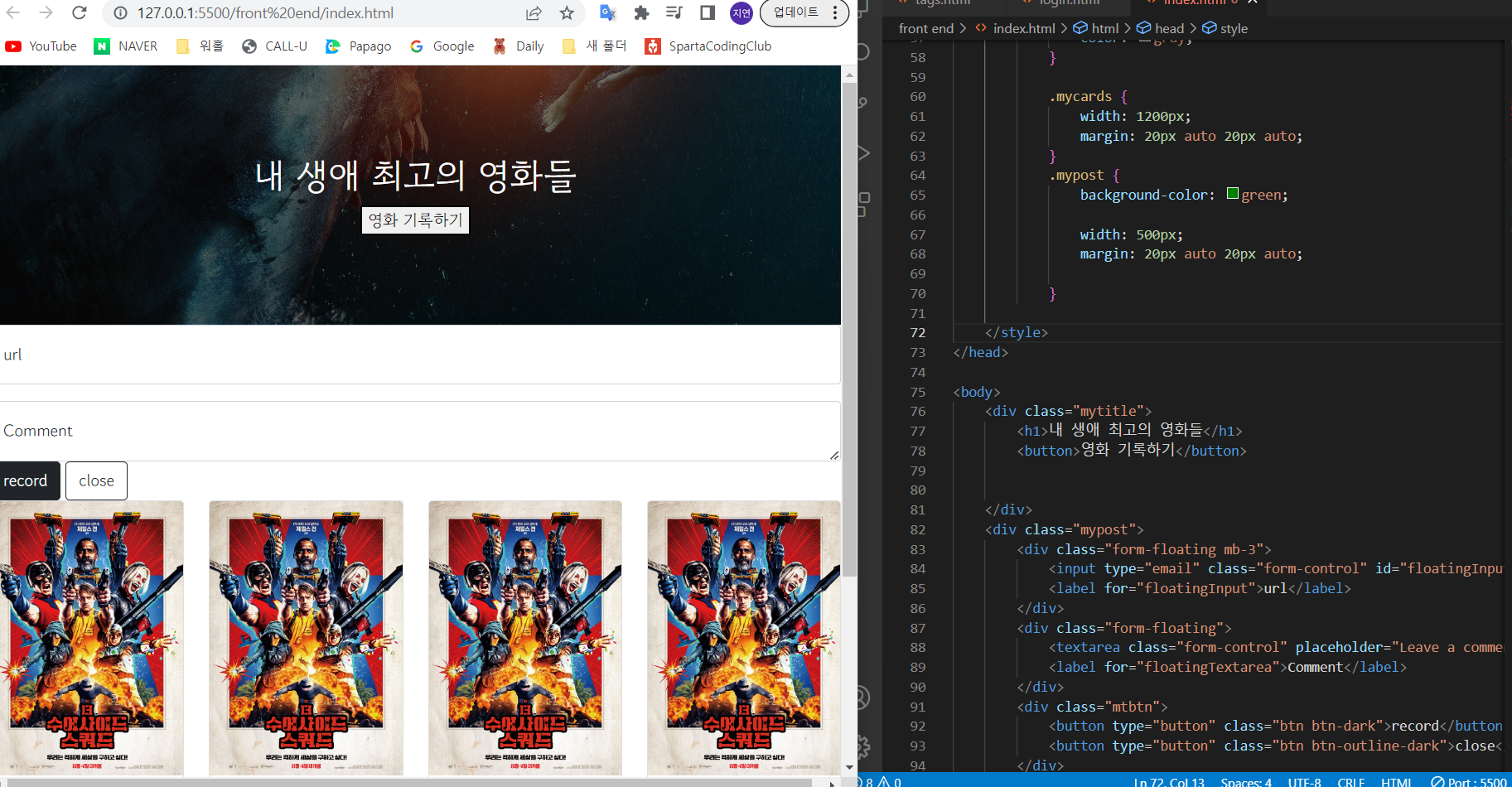Image resolution: width=1512 pixels, height=787 pixels.
Task: Open the 위홀 bookmark folder
Action: (x=200, y=46)
